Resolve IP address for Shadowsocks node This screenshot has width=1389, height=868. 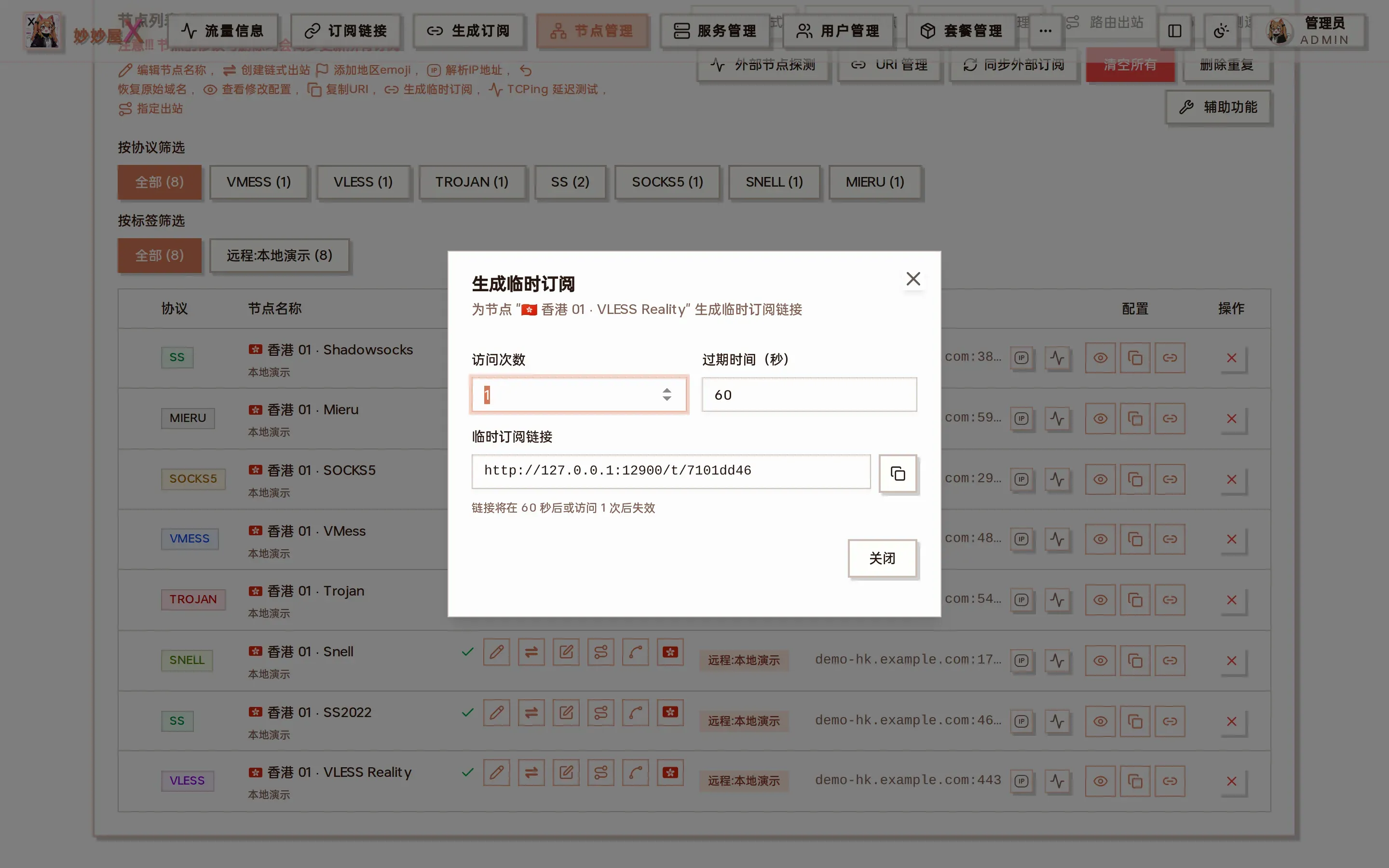[x=1021, y=358]
